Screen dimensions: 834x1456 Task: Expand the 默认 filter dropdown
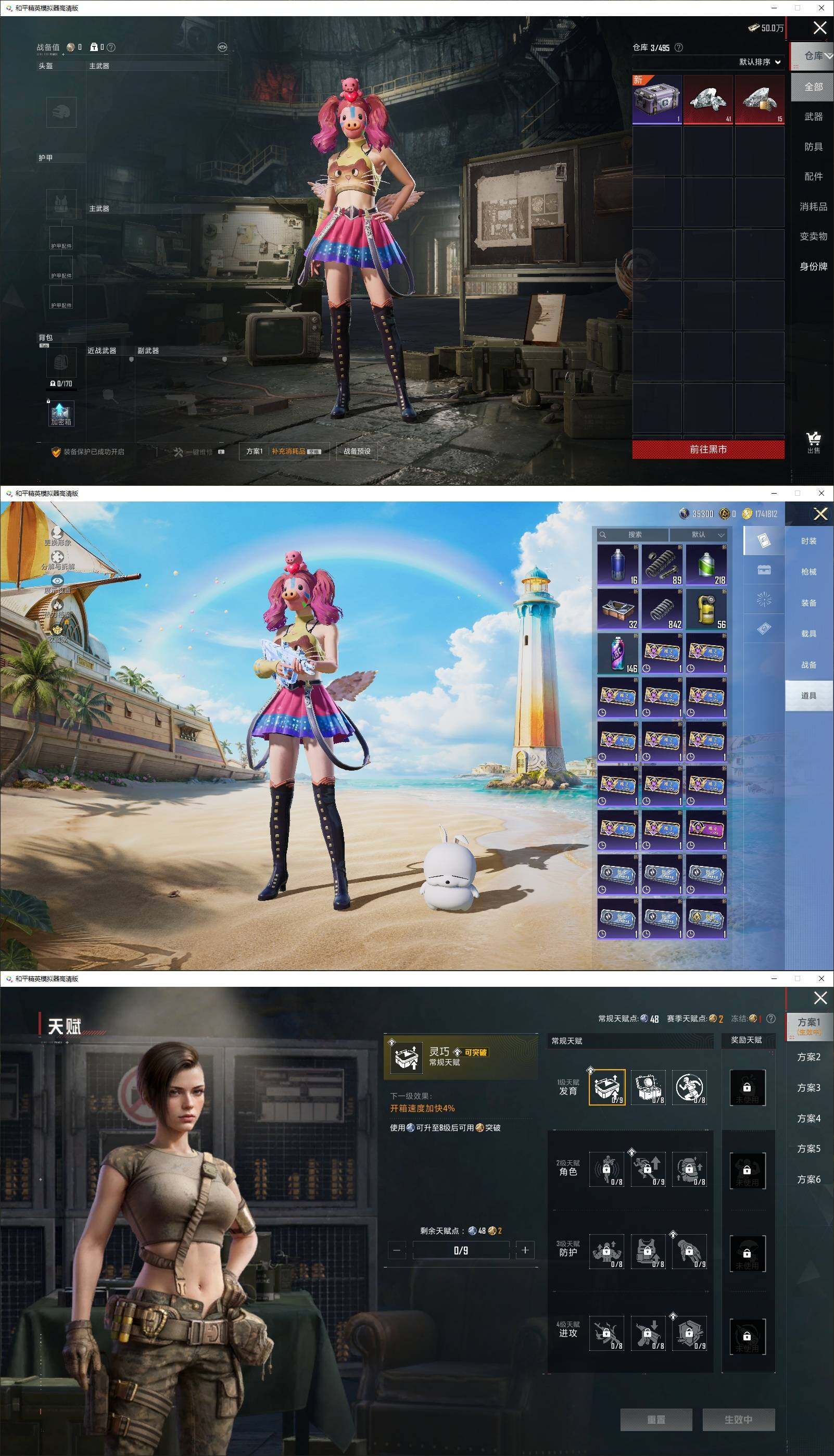pos(698,534)
